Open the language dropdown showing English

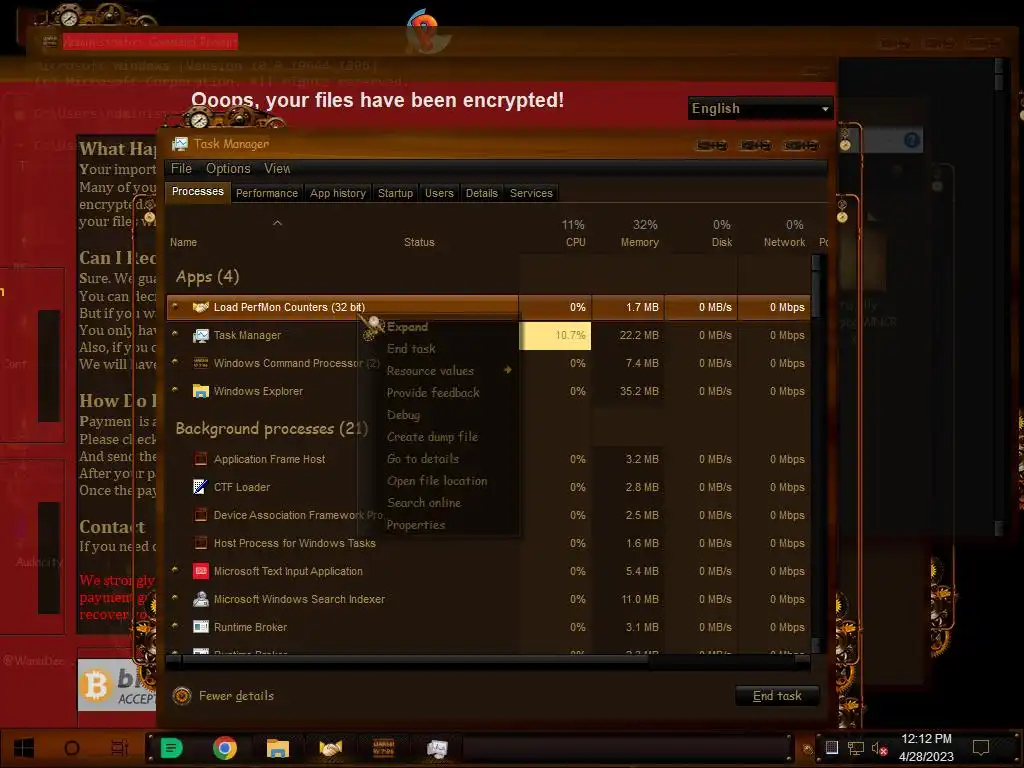click(x=760, y=108)
